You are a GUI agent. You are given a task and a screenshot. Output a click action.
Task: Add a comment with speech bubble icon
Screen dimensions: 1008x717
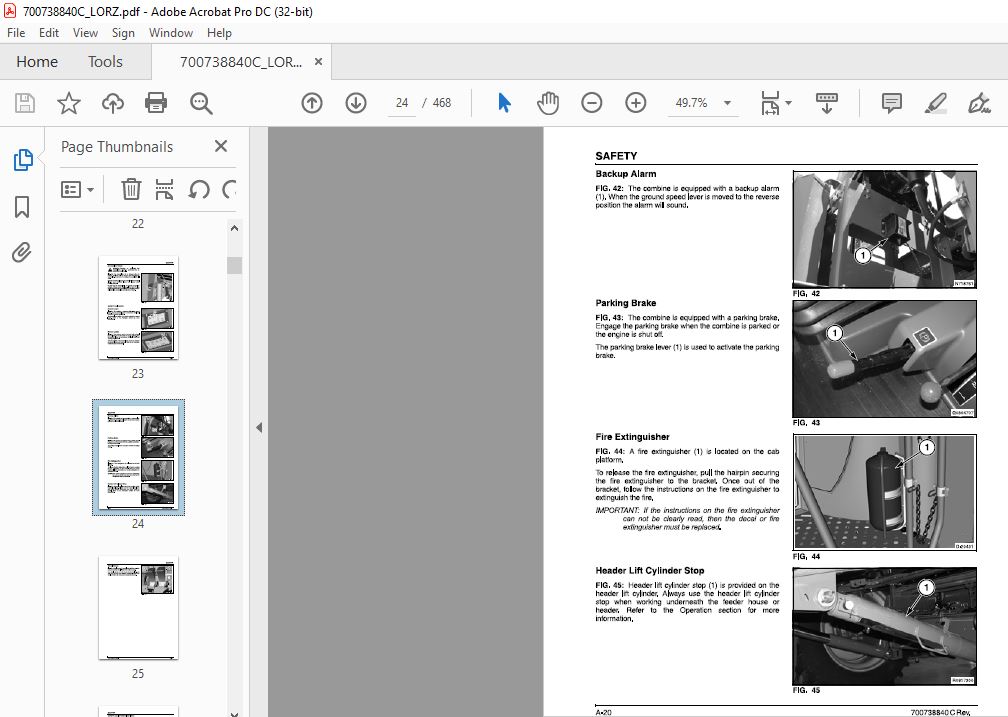892,103
